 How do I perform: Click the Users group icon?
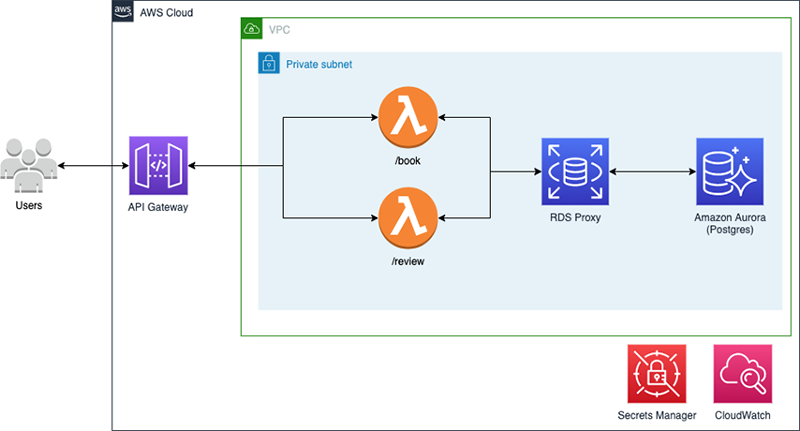(x=29, y=165)
